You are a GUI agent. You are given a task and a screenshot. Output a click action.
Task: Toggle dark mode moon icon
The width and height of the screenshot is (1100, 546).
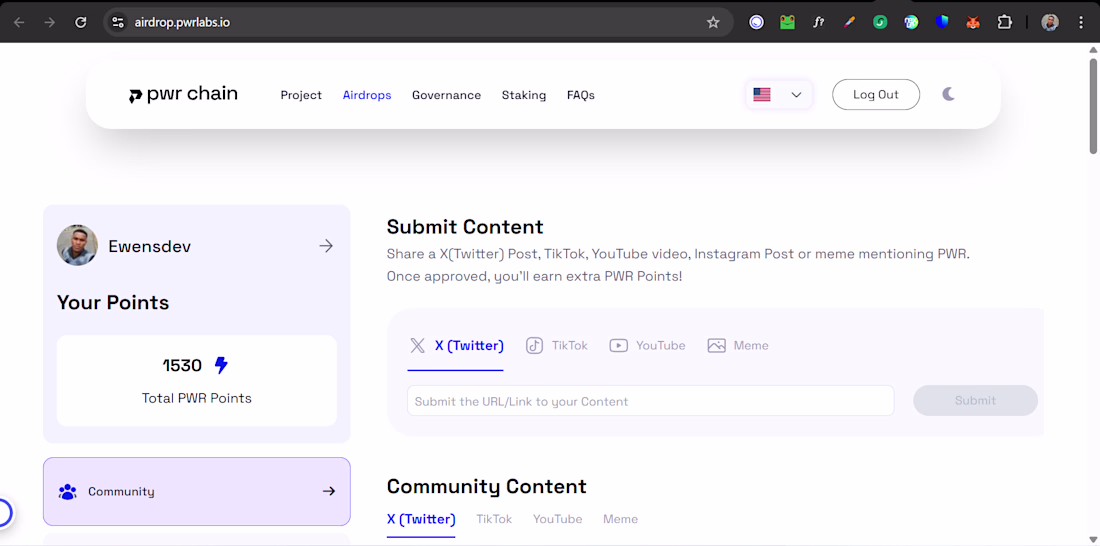click(948, 94)
